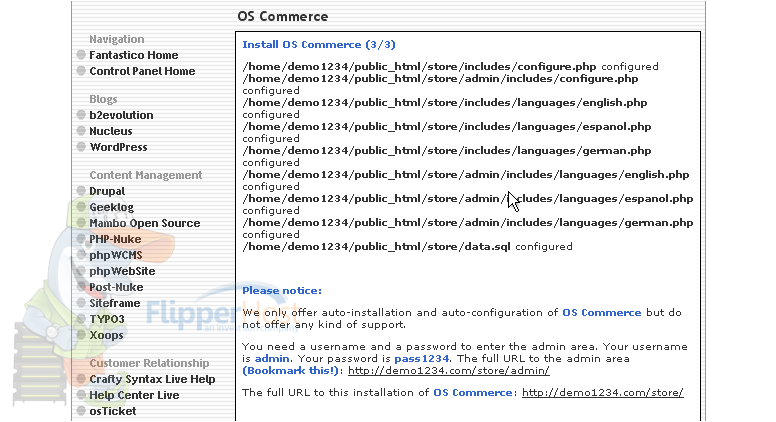Click the bullet icon beside Siteframe
Screen dimensions: 776x422
(x=81, y=303)
